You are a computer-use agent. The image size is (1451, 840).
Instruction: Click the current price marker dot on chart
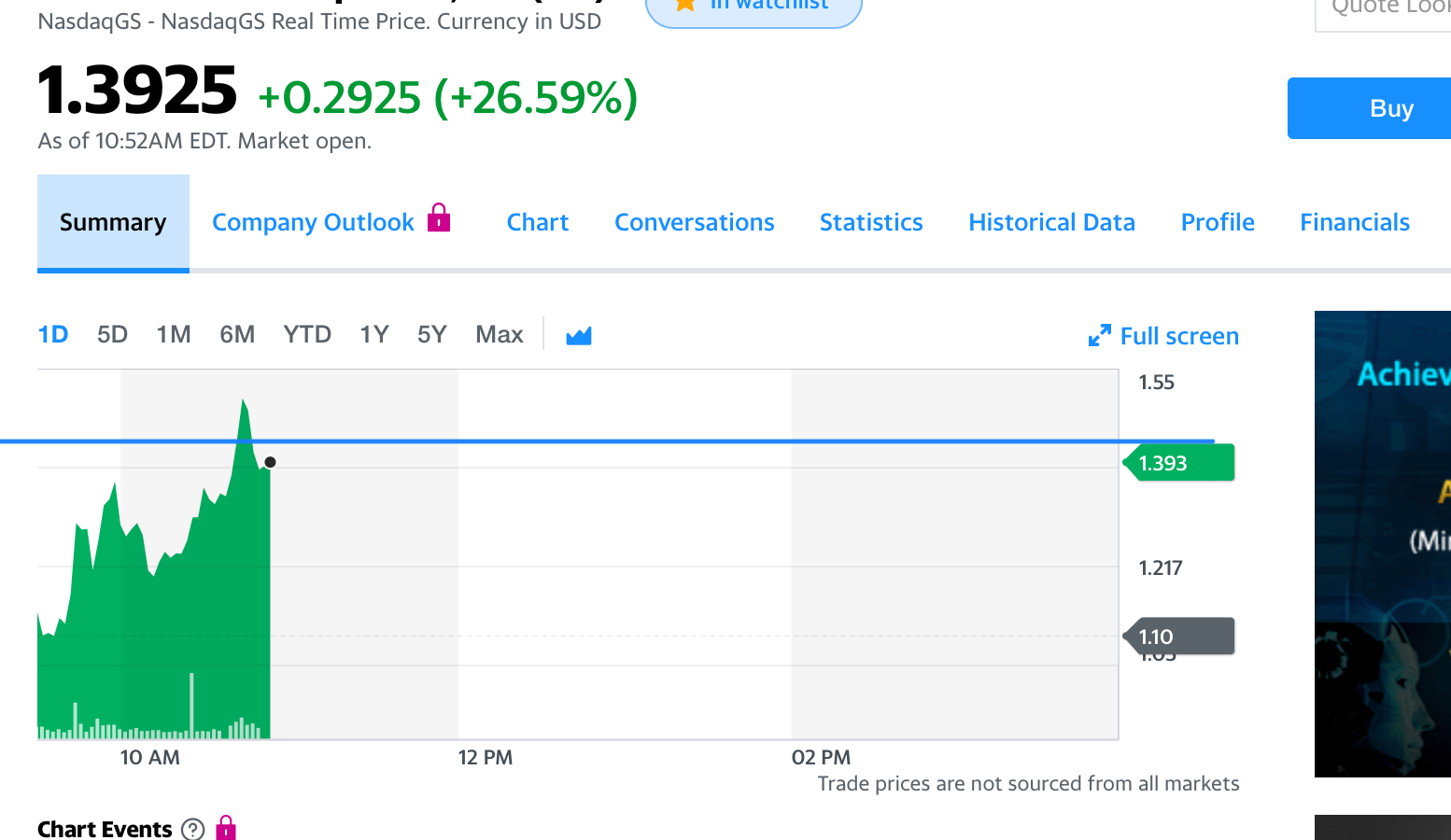[270, 462]
